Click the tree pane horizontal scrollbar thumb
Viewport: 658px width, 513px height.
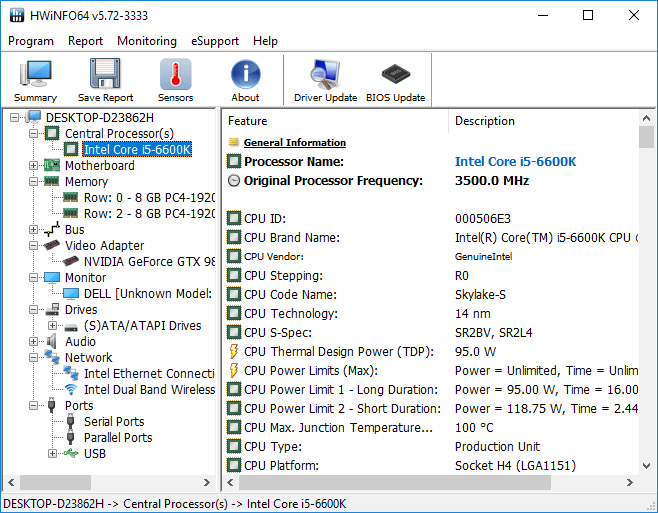[x=55, y=482]
